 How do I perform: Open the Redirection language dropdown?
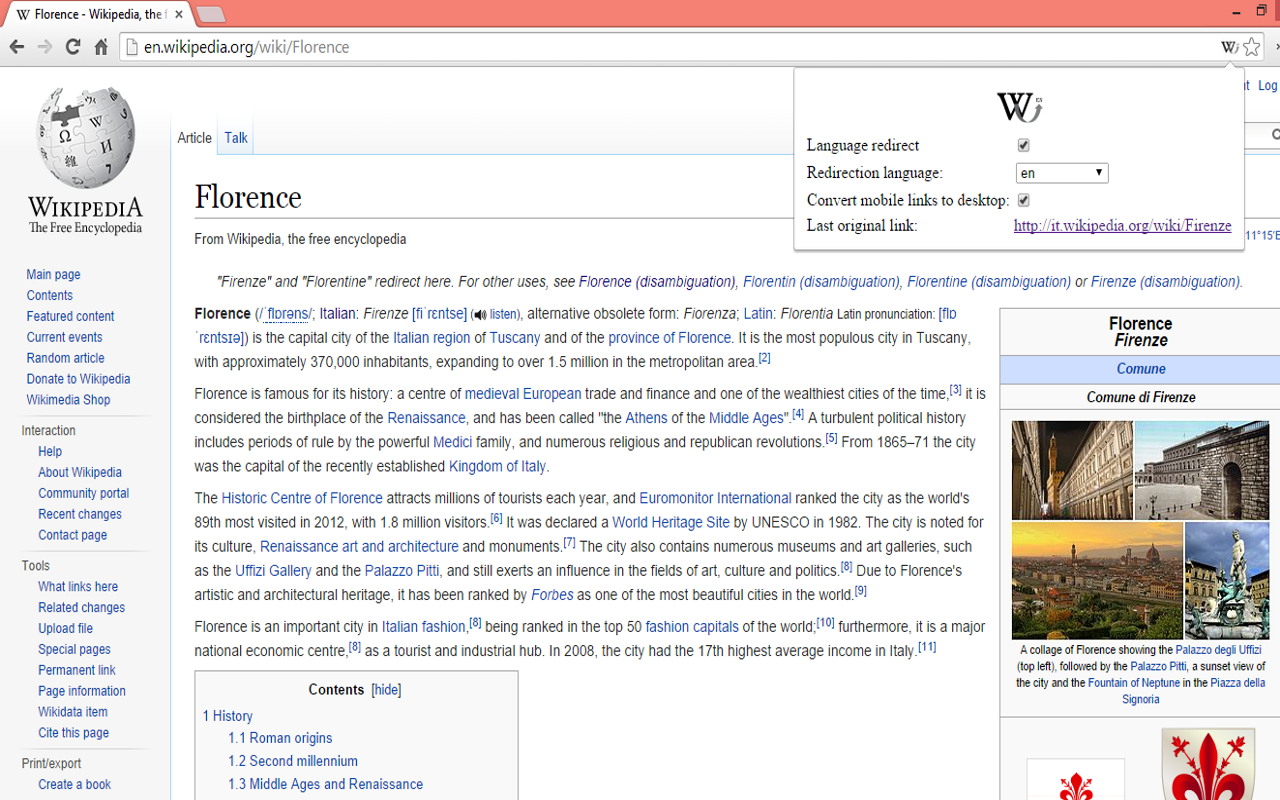[1062, 173]
